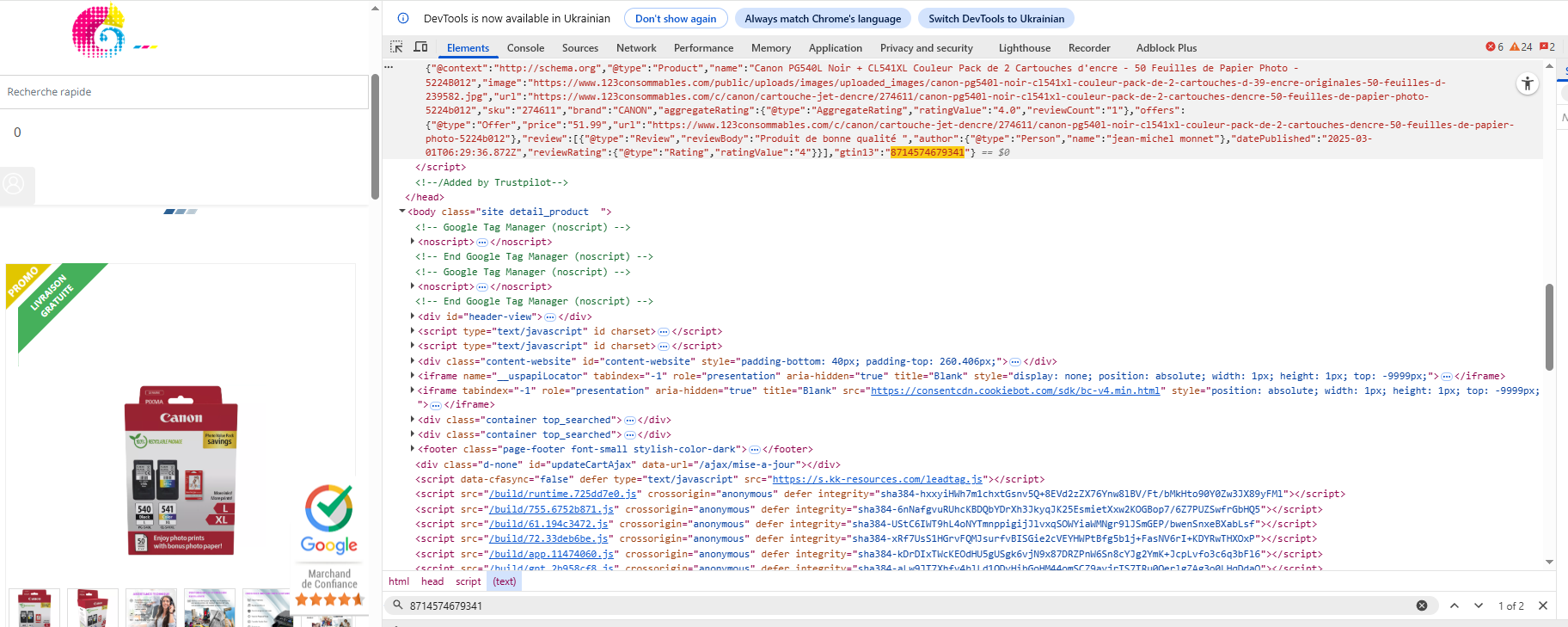The width and height of the screenshot is (1568, 627).
Task: Expand the ellipsis in the content-website div
Action: (x=1015, y=362)
